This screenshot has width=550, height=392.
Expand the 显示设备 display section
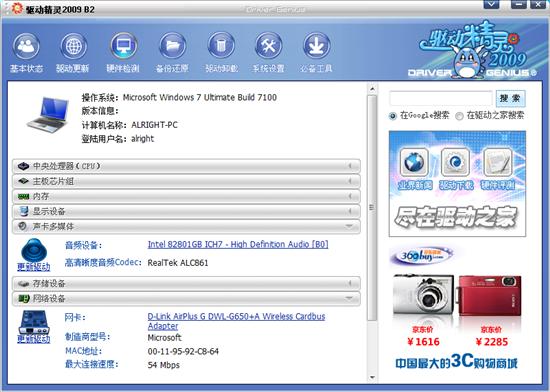[x=186, y=211]
